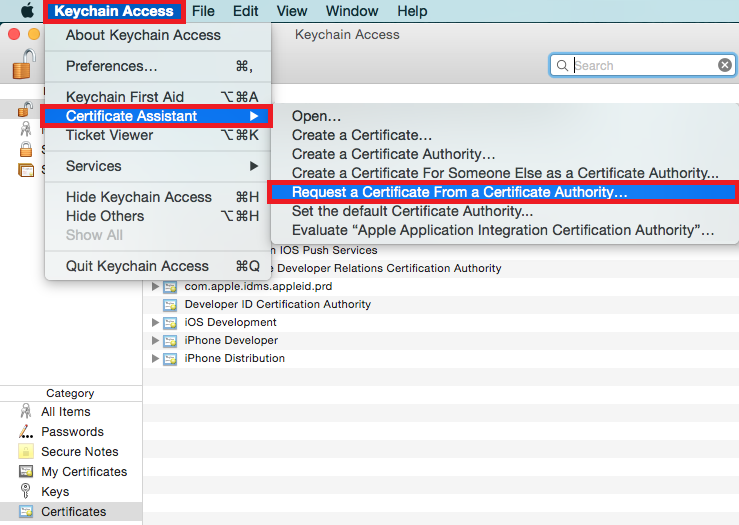
Task: Choose Open… in Certificate Assistant submenu
Action: tap(504, 116)
